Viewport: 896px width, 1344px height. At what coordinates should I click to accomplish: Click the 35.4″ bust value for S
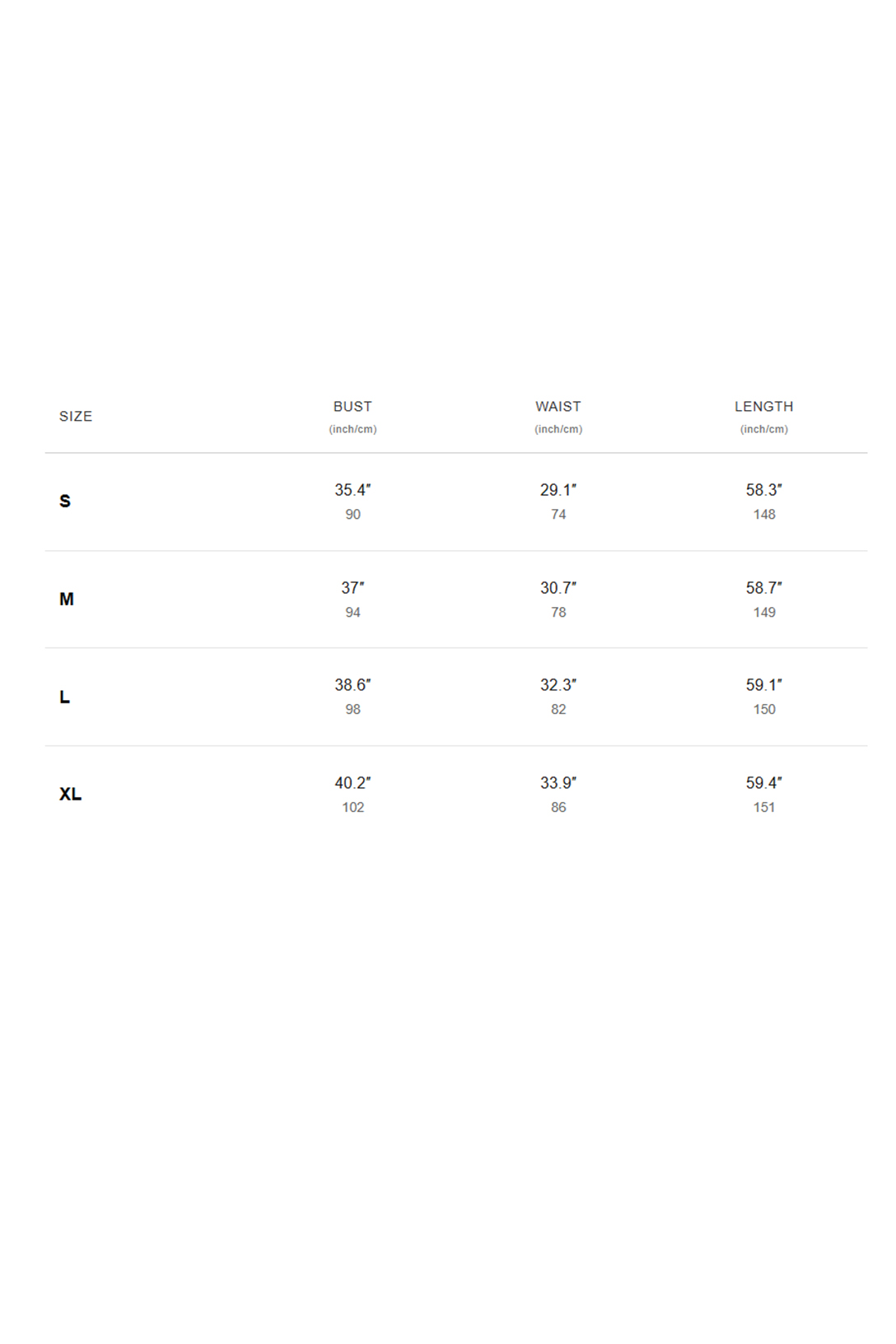[352, 490]
